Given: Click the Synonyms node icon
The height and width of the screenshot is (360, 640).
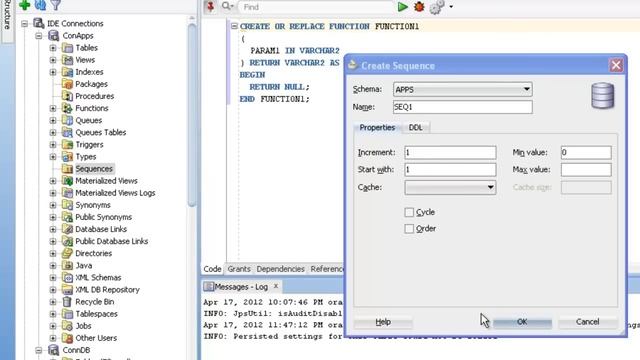Looking at the screenshot, I should [67, 205].
